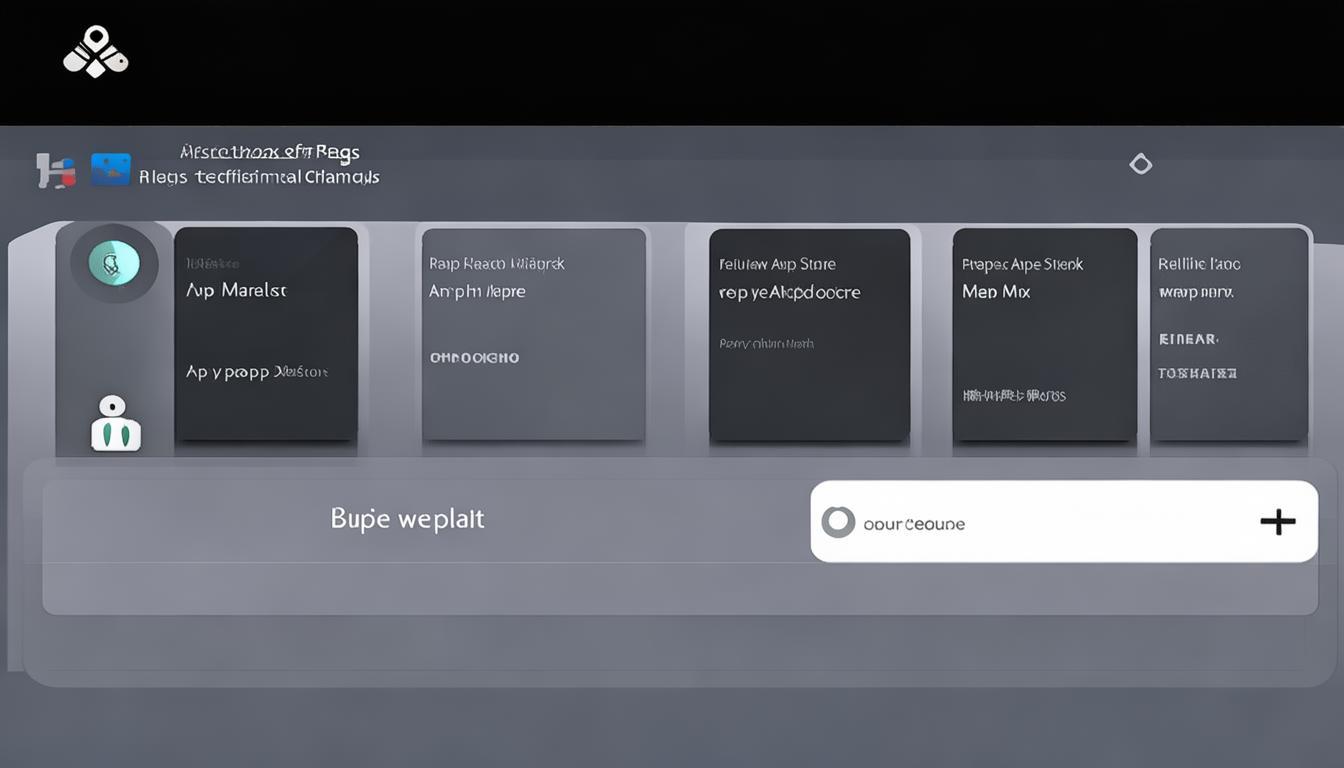
Task: Click the 'Bupe weplait' label
Action: point(407,519)
